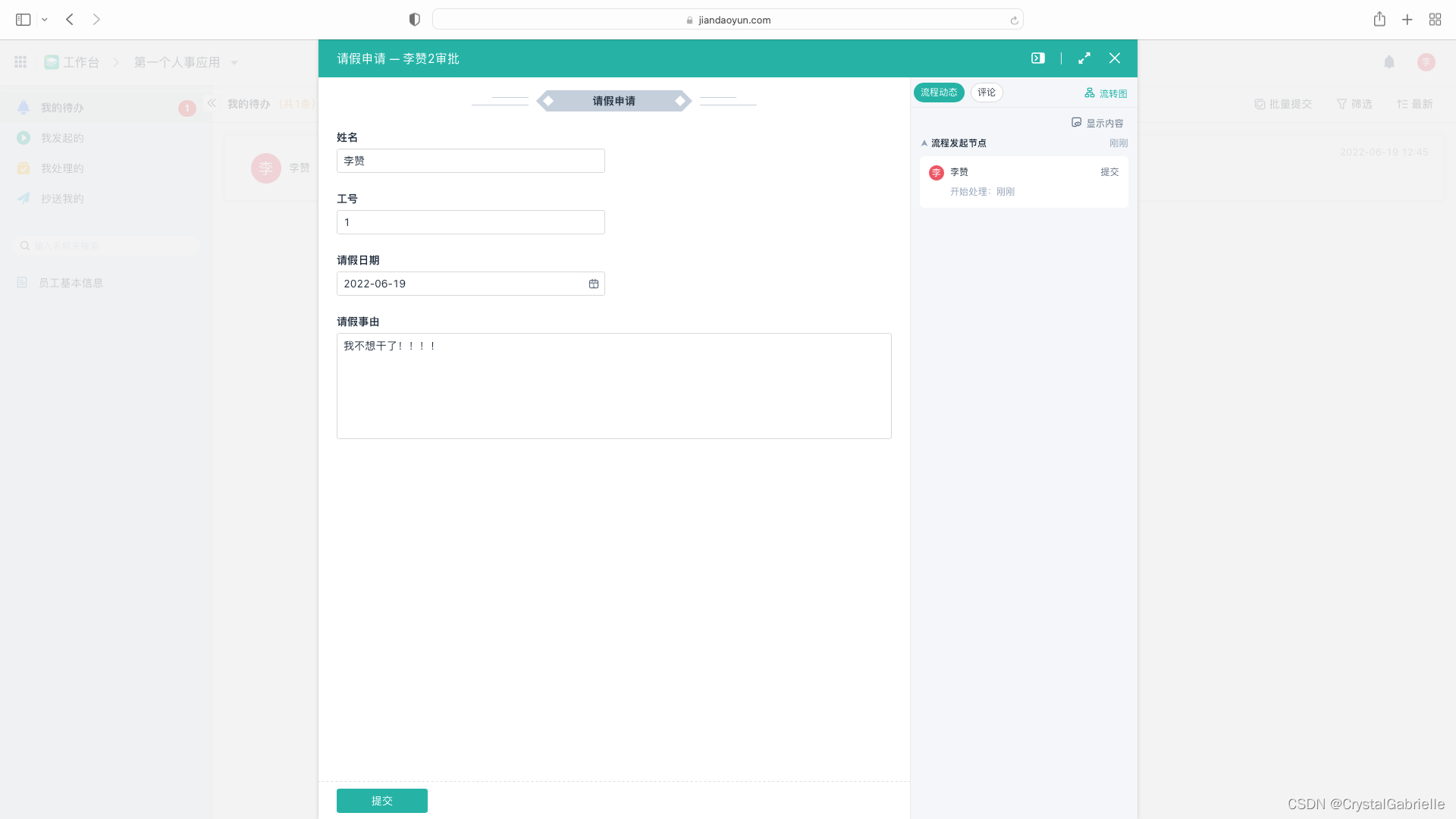The width and height of the screenshot is (1456, 819).
Task: Close the 请假申请 dialog
Action: [x=1115, y=58]
